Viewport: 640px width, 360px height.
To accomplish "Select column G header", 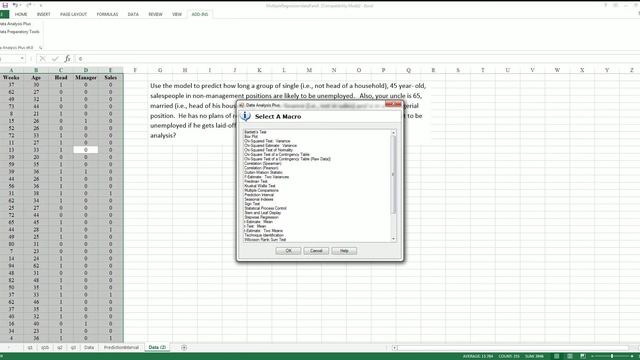I will pos(160,70).
